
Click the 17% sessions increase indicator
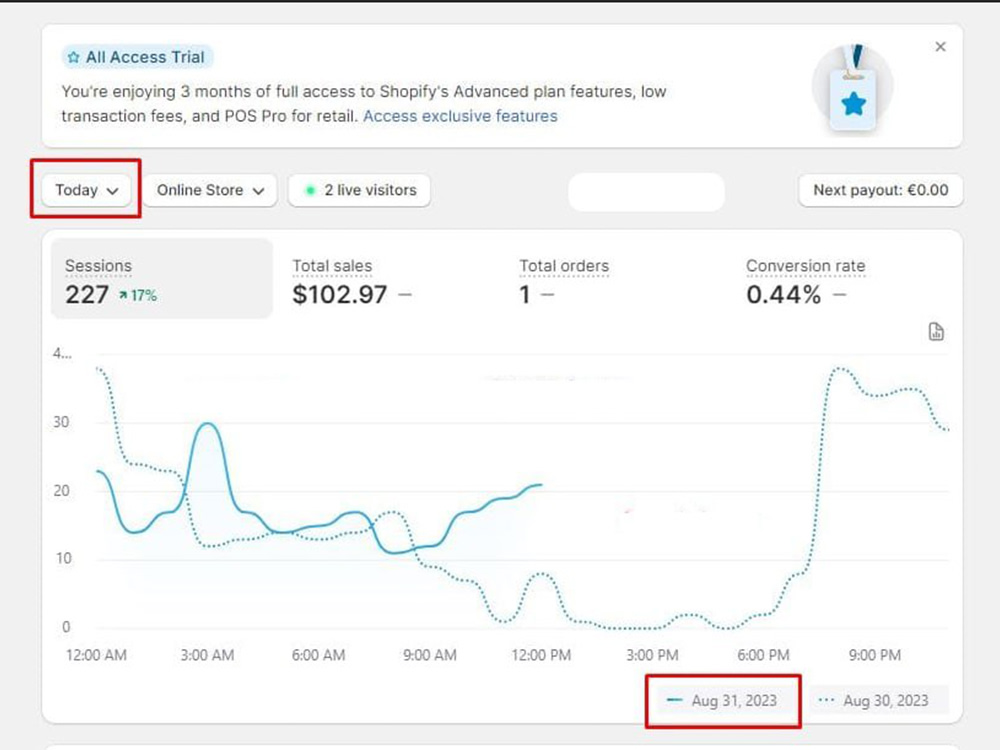[138, 295]
